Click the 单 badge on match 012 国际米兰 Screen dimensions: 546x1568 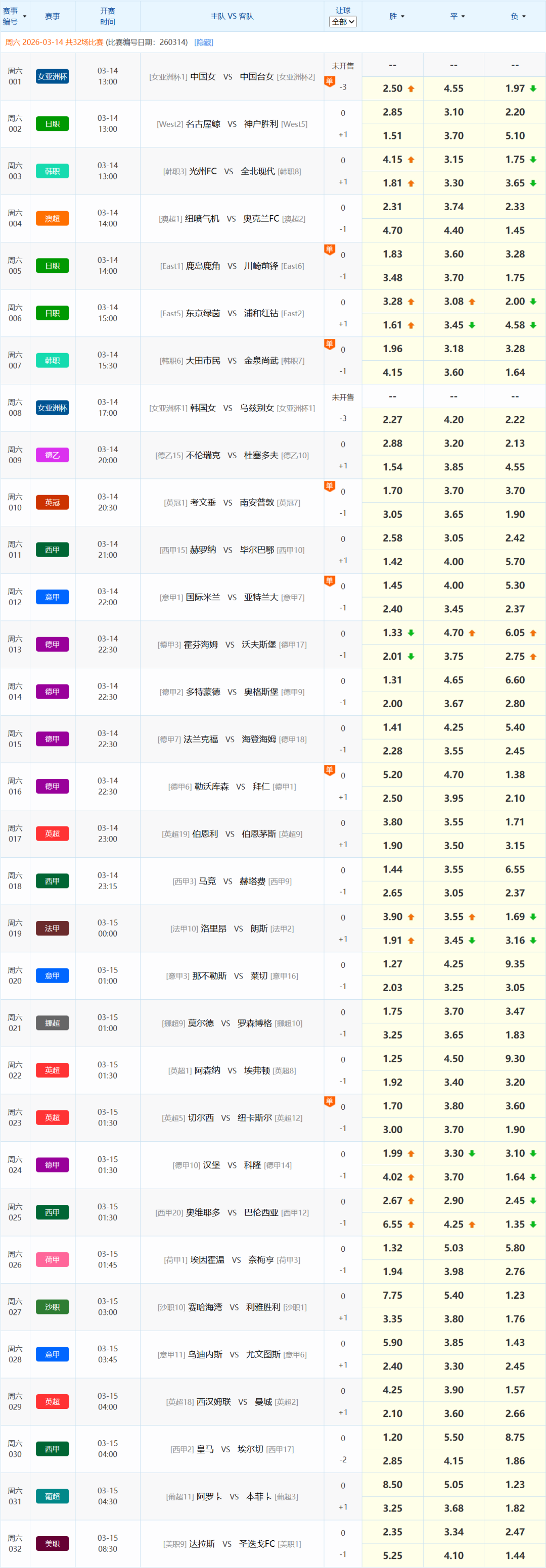coord(329,581)
